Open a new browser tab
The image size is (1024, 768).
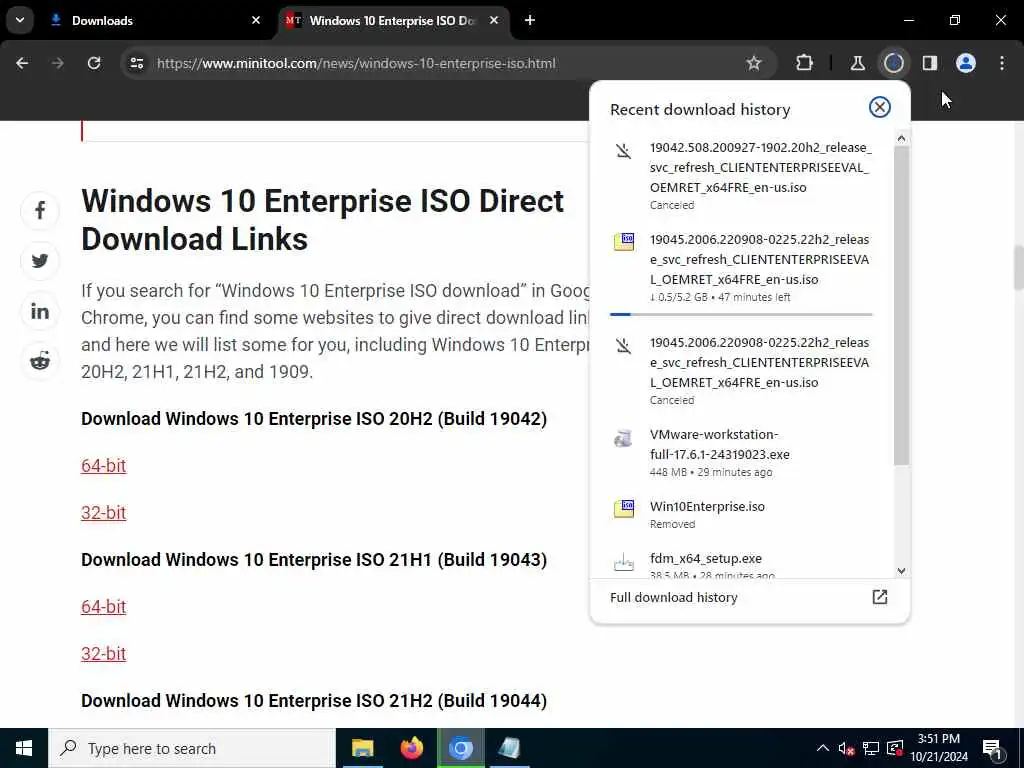(x=530, y=20)
